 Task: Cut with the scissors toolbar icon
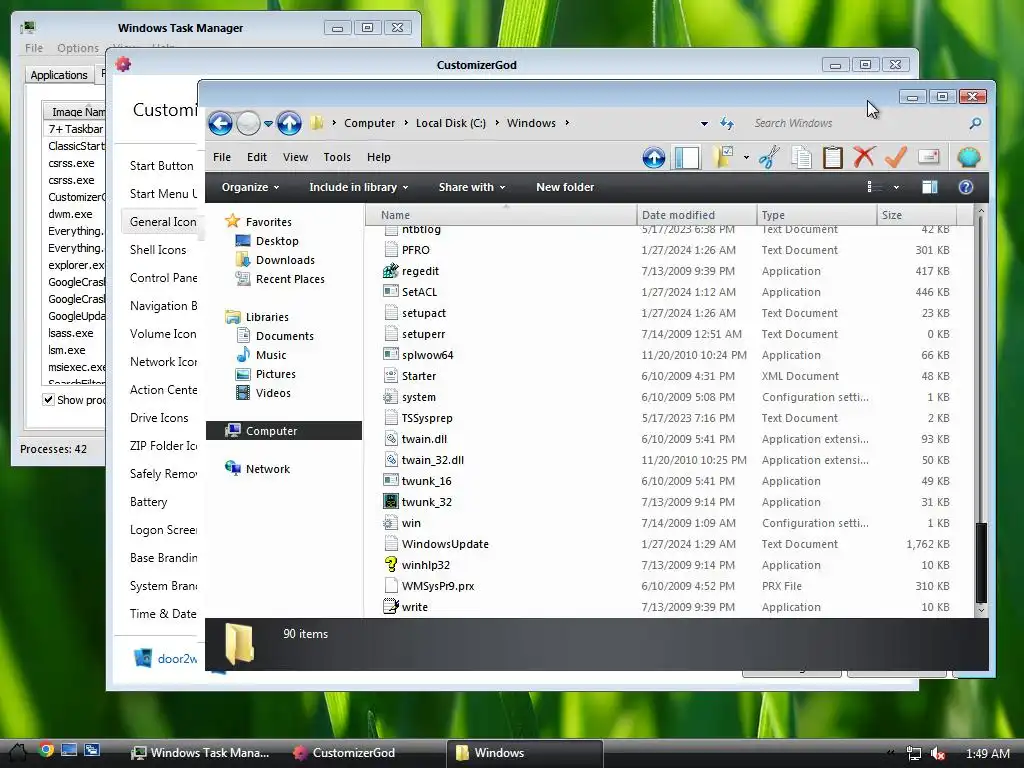tap(769, 157)
